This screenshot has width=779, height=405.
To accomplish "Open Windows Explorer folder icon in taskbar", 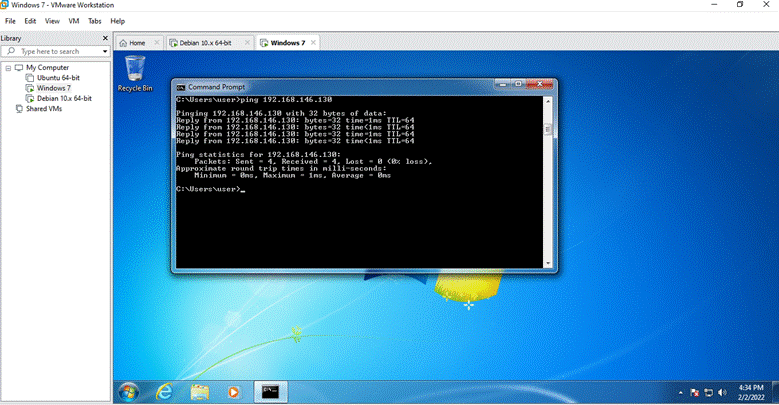I will pyautogui.click(x=200, y=392).
